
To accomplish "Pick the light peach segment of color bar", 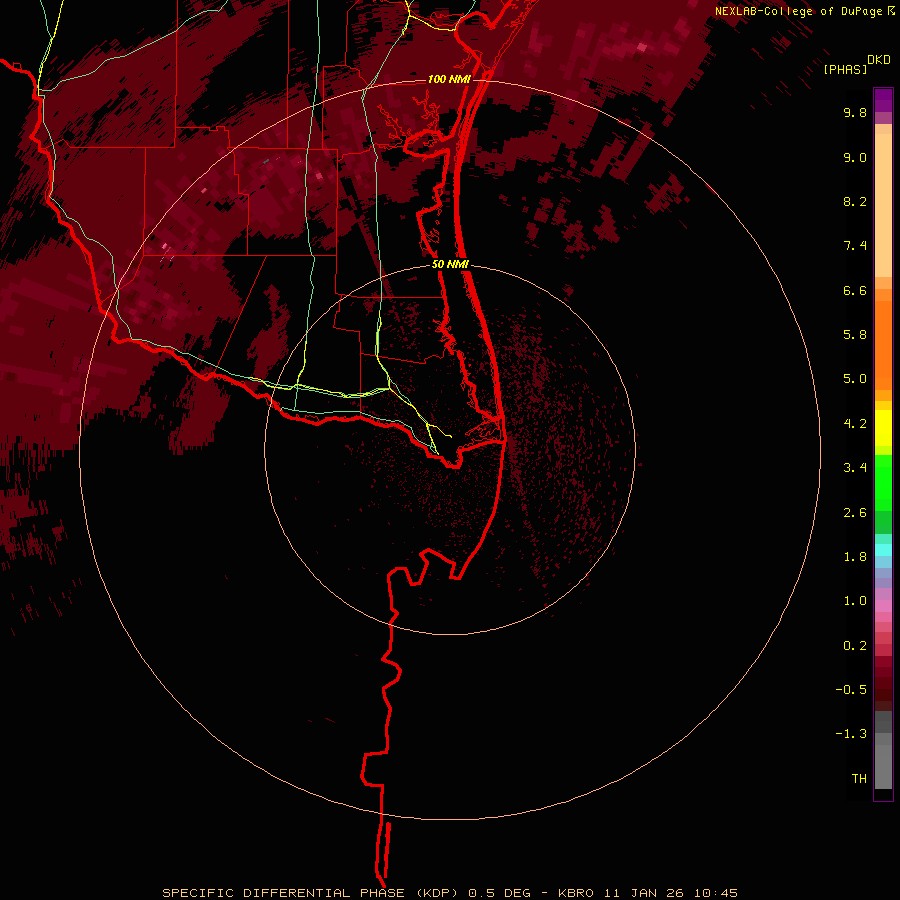I will (x=883, y=205).
